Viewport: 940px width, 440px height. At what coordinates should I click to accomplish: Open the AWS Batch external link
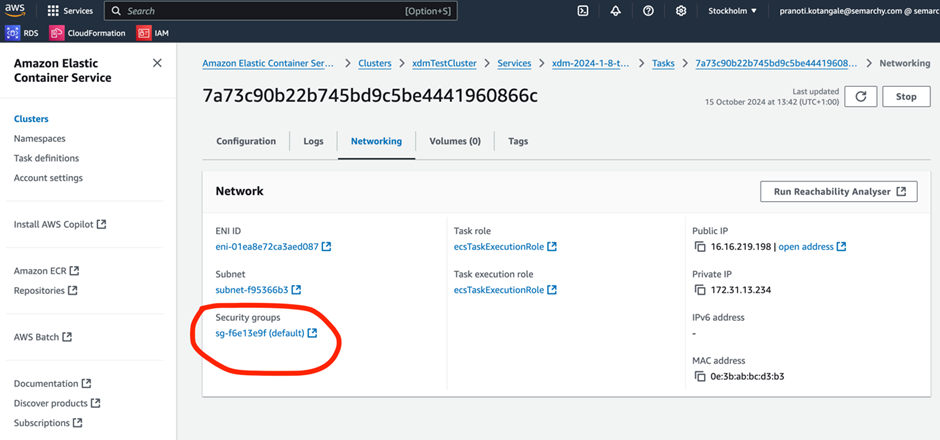pyautogui.click(x=43, y=337)
